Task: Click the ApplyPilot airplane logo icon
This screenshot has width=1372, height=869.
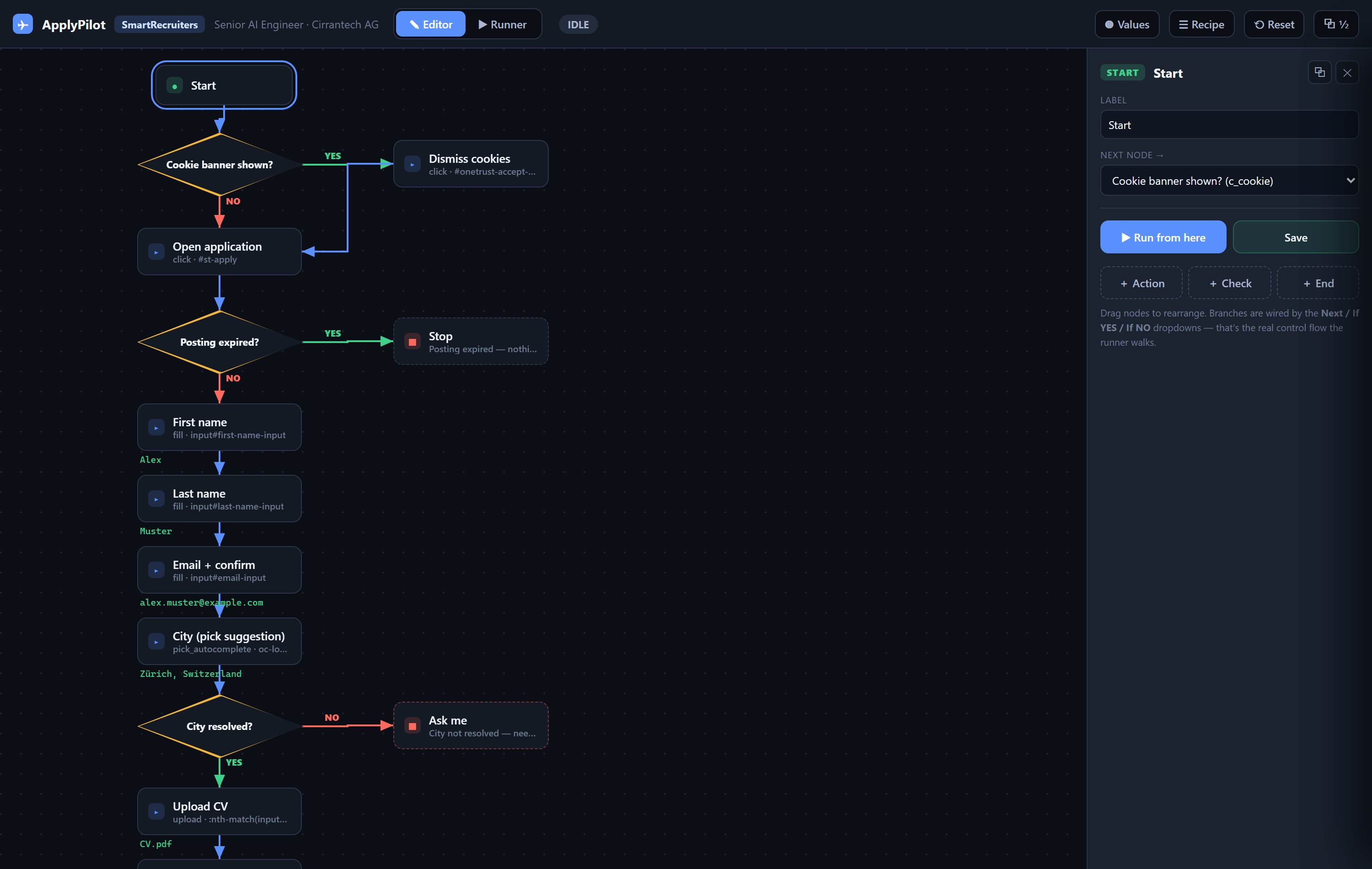Action: 23,25
